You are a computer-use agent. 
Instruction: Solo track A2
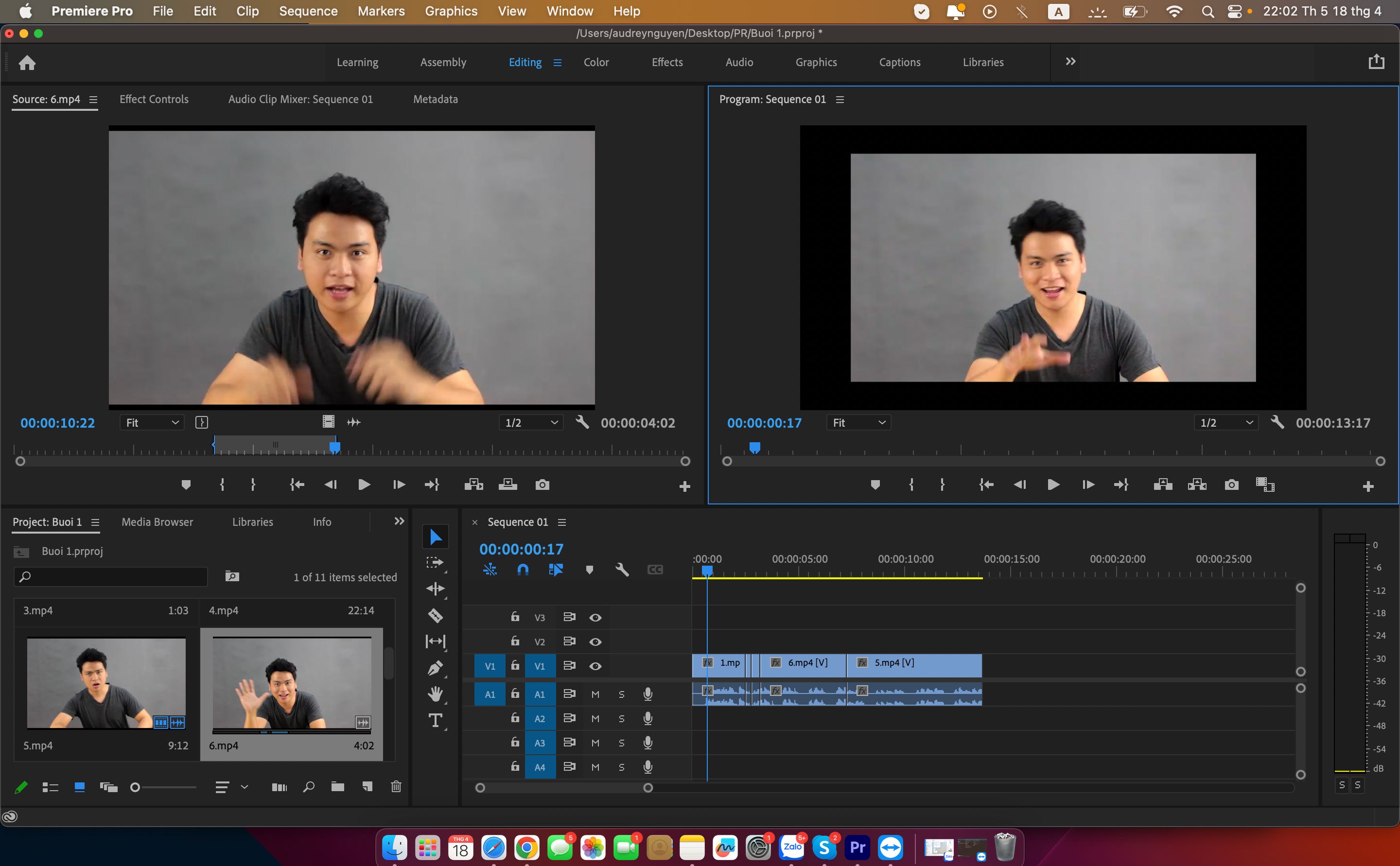(622, 718)
